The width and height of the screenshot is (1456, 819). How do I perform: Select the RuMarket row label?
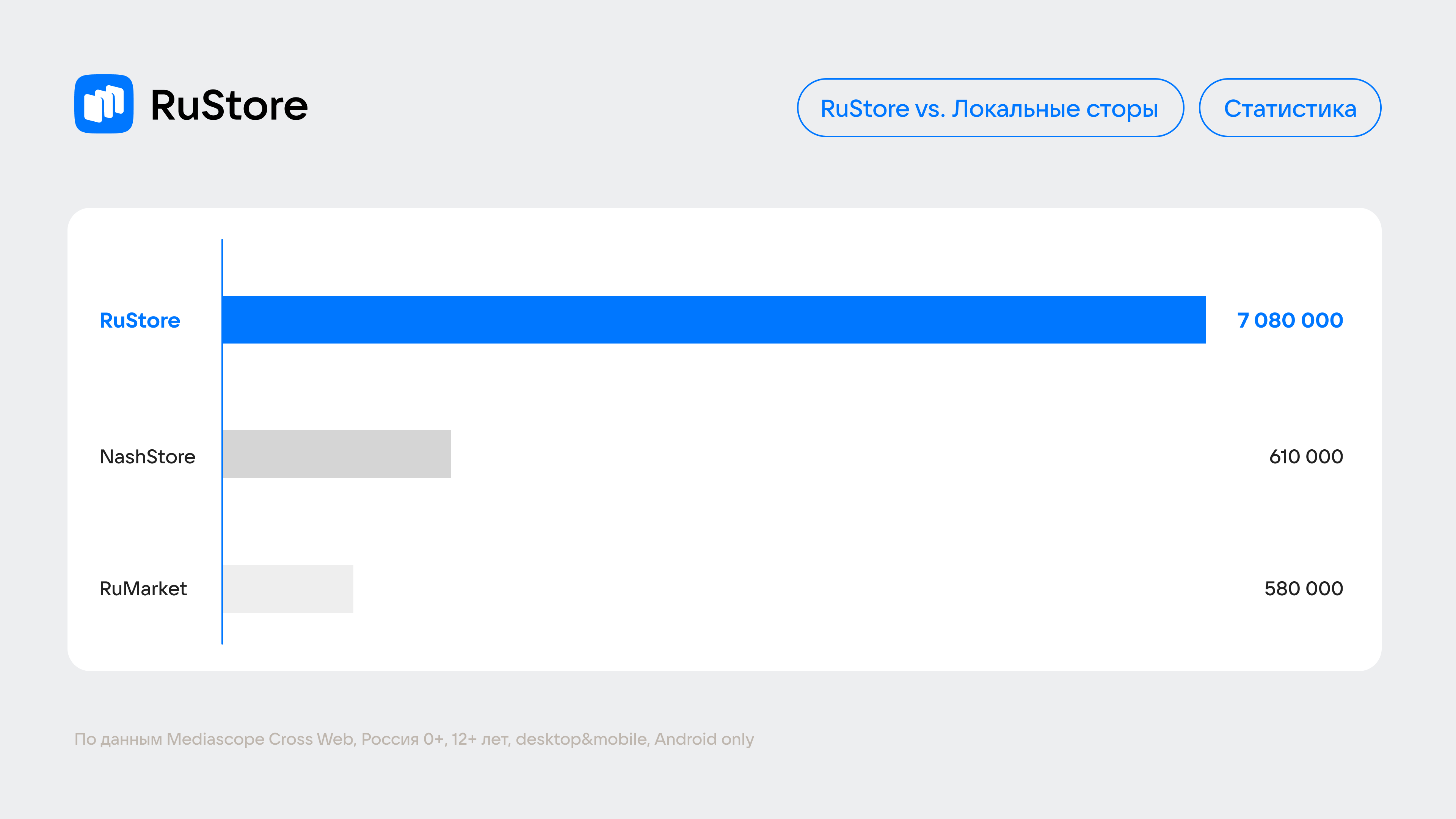143,588
